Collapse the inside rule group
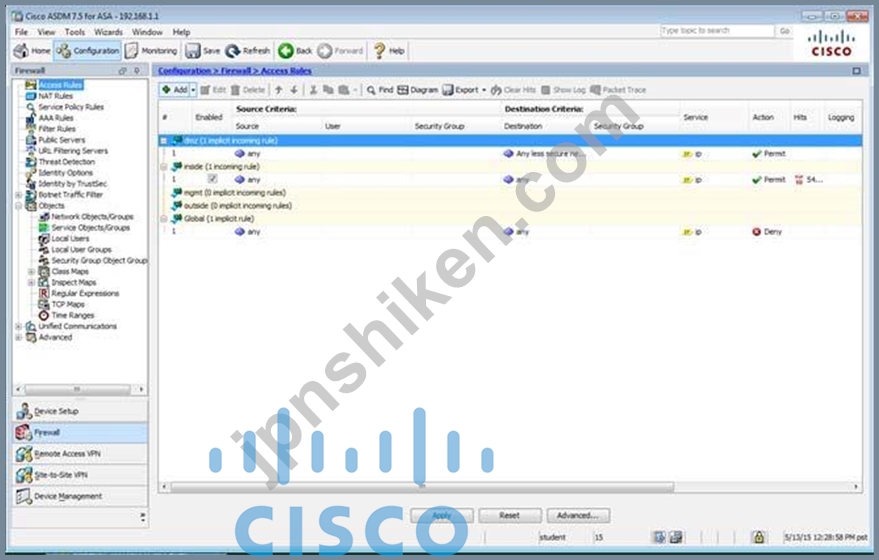Screen dimensions: 879x560 [x=164, y=166]
